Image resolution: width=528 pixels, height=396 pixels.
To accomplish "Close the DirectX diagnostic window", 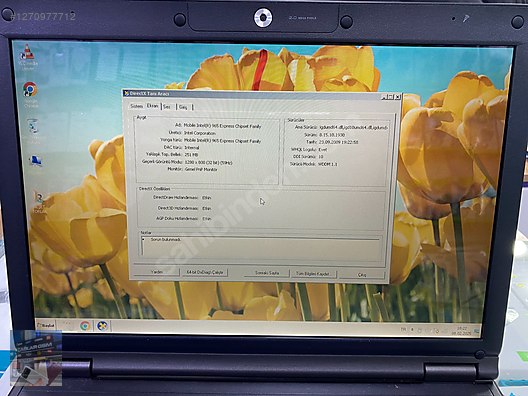I will 397,97.
